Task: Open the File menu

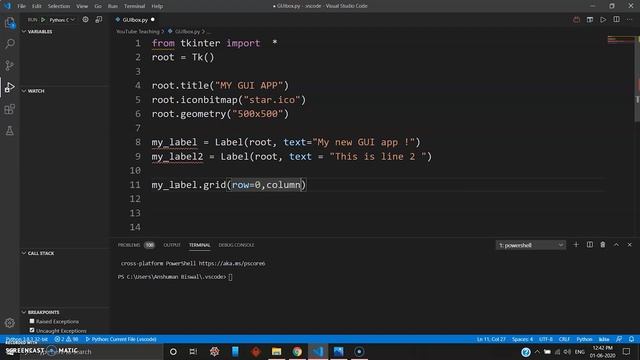Action: 21,6
